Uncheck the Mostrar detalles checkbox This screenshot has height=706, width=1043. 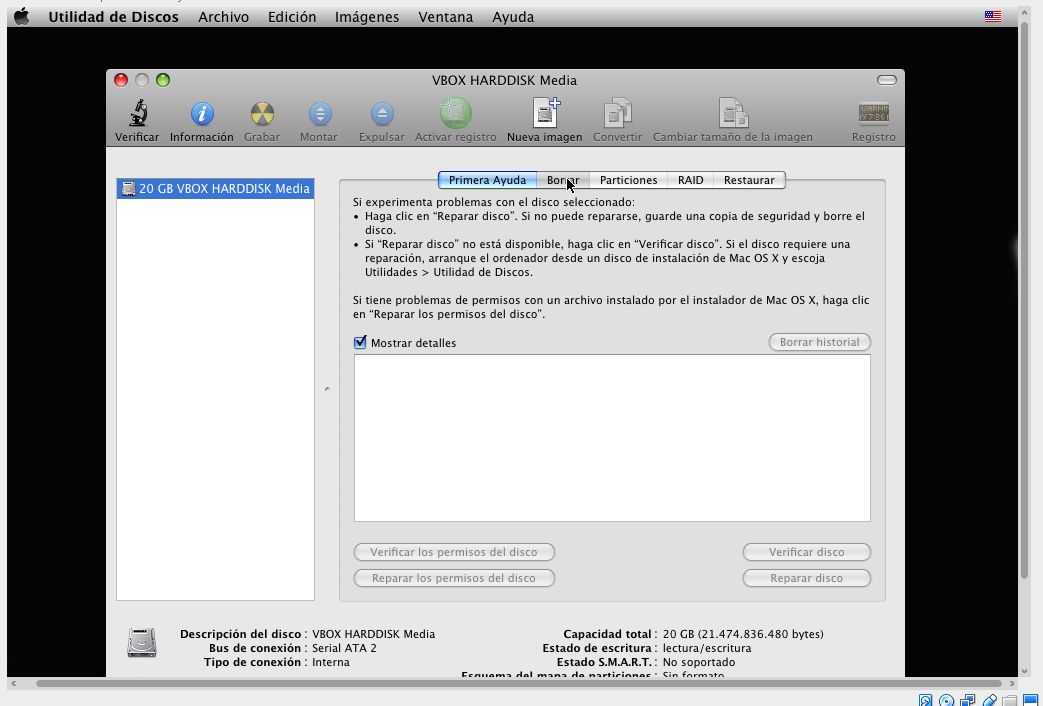click(360, 343)
